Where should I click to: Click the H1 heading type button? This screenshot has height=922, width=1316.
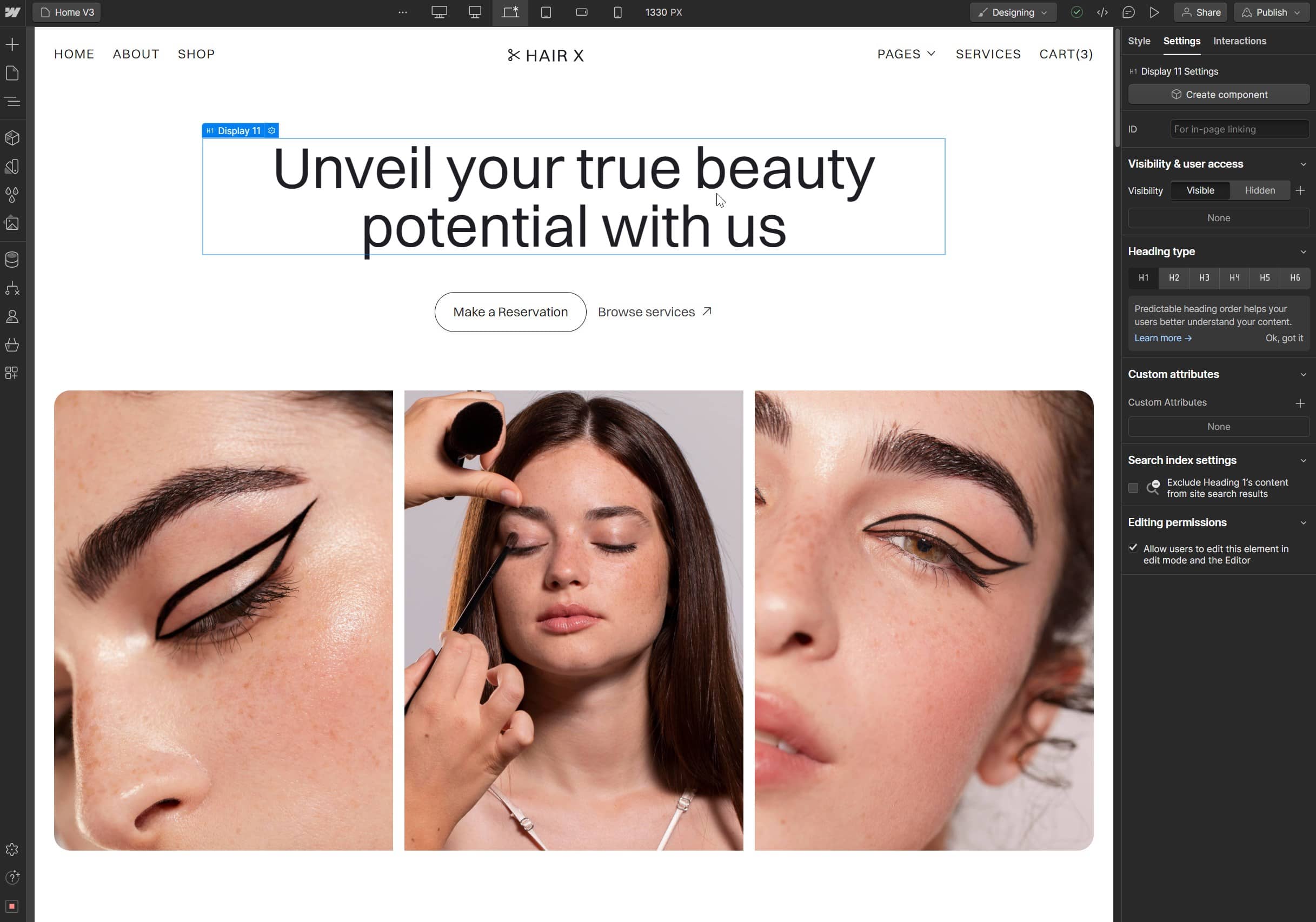tap(1143, 277)
